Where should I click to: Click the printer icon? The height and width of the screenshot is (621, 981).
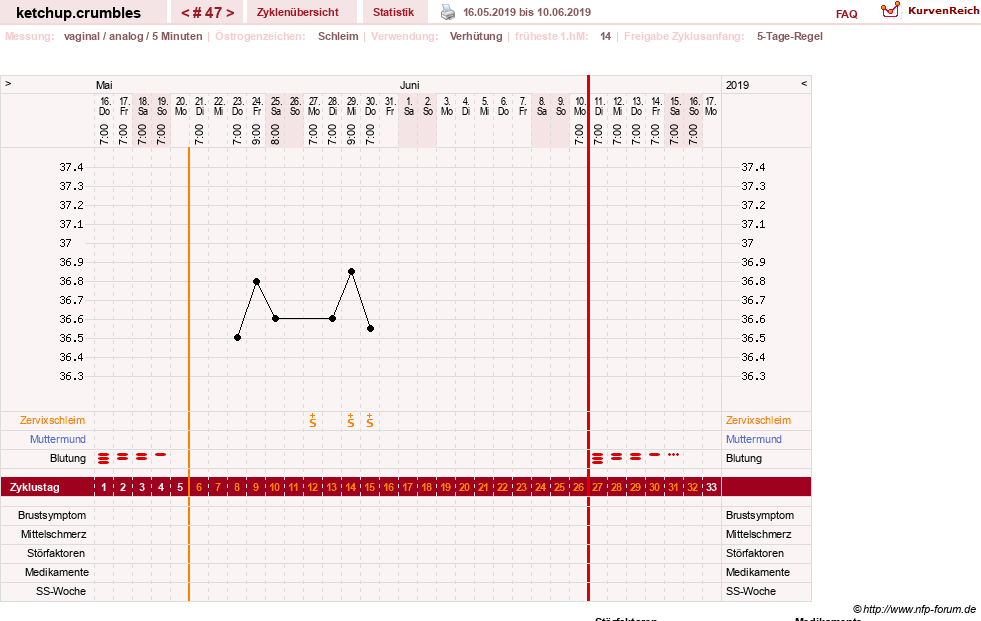(x=448, y=12)
